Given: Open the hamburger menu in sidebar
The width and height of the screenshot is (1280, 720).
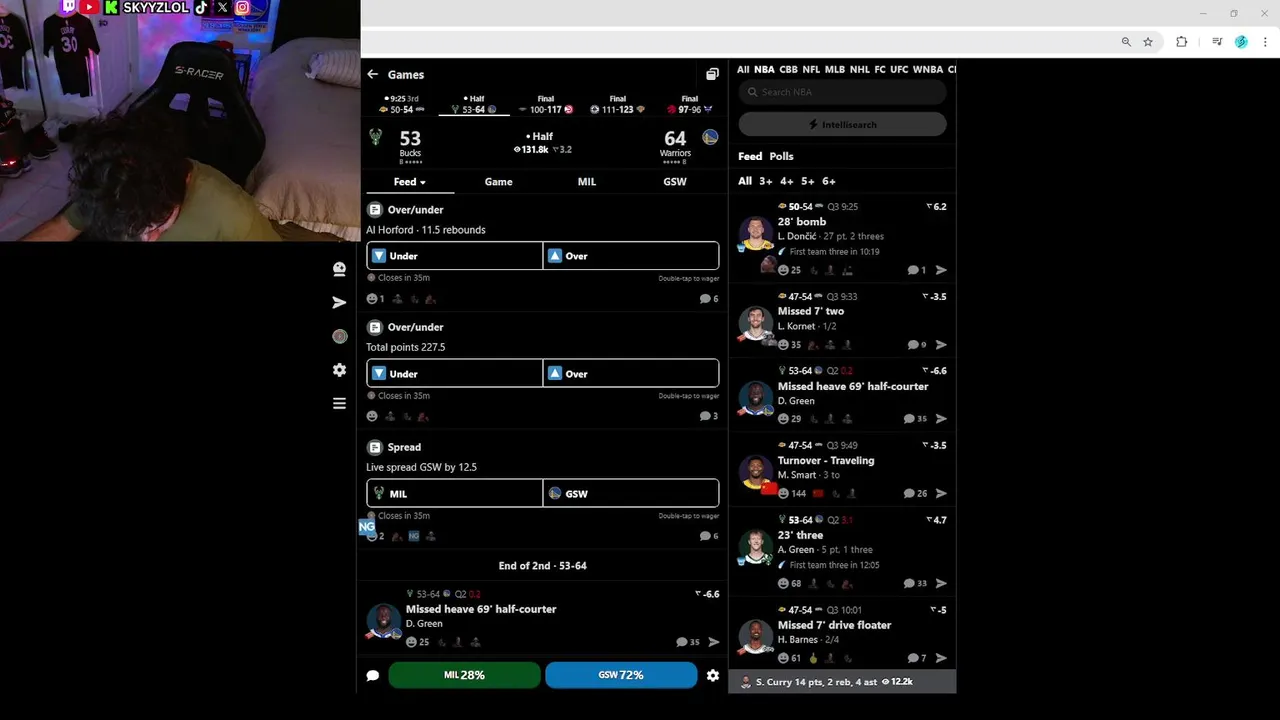Looking at the screenshot, I should [x=339, y=403].
